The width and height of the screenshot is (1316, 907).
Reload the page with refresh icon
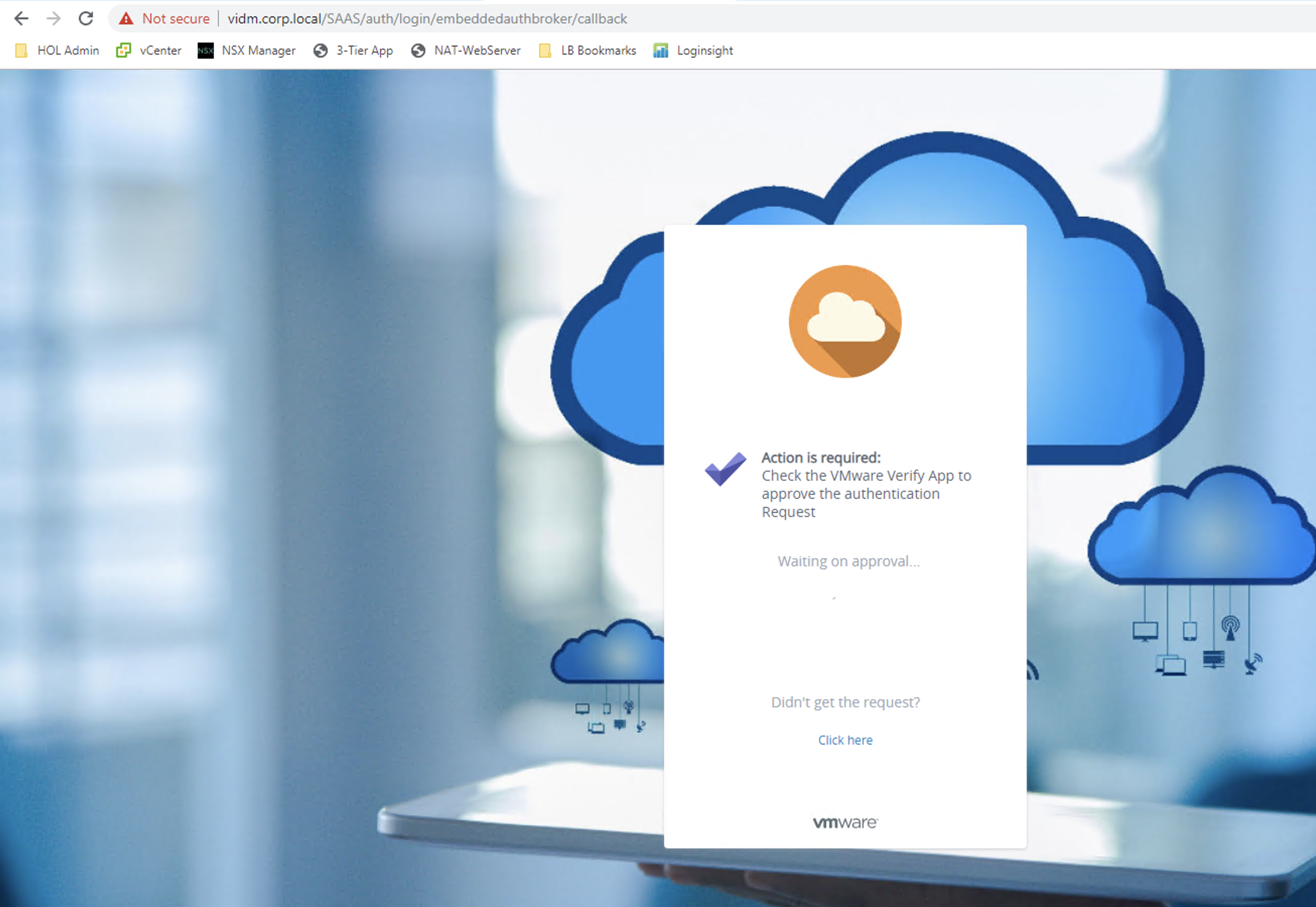[86, 19]
